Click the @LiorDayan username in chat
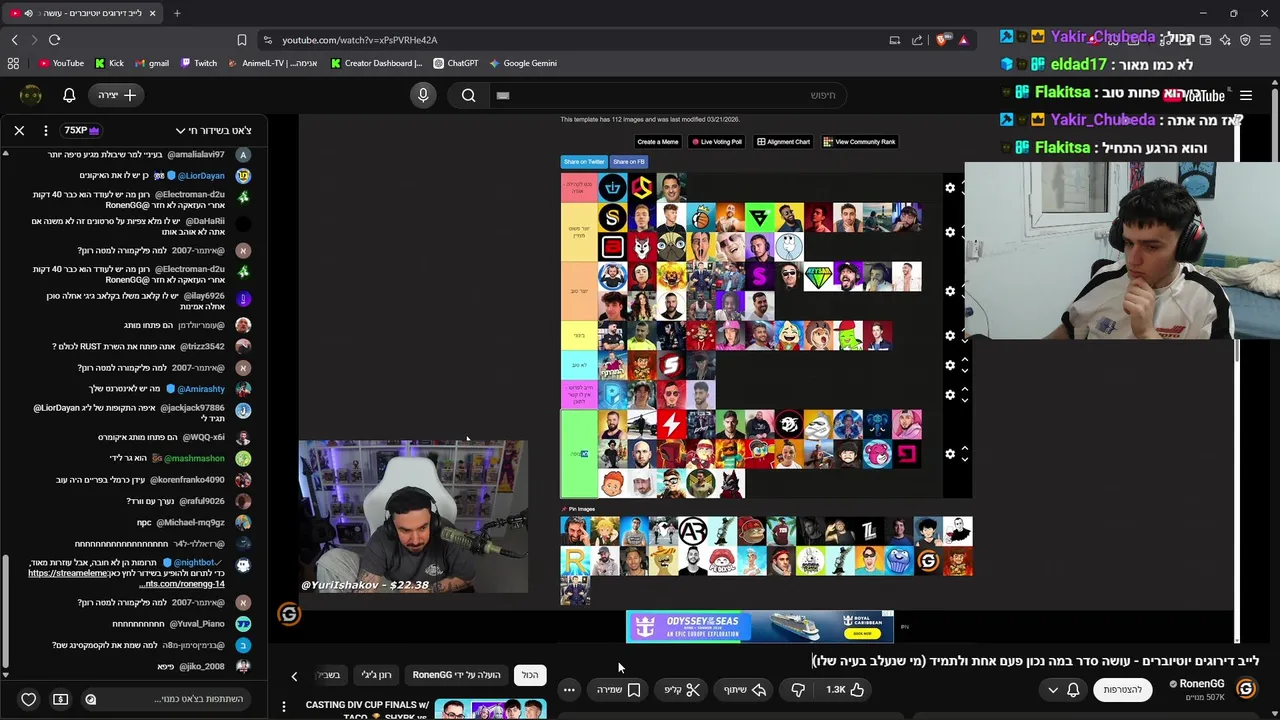This screenshot has width=1280, height=720. (x=201, y=176)
